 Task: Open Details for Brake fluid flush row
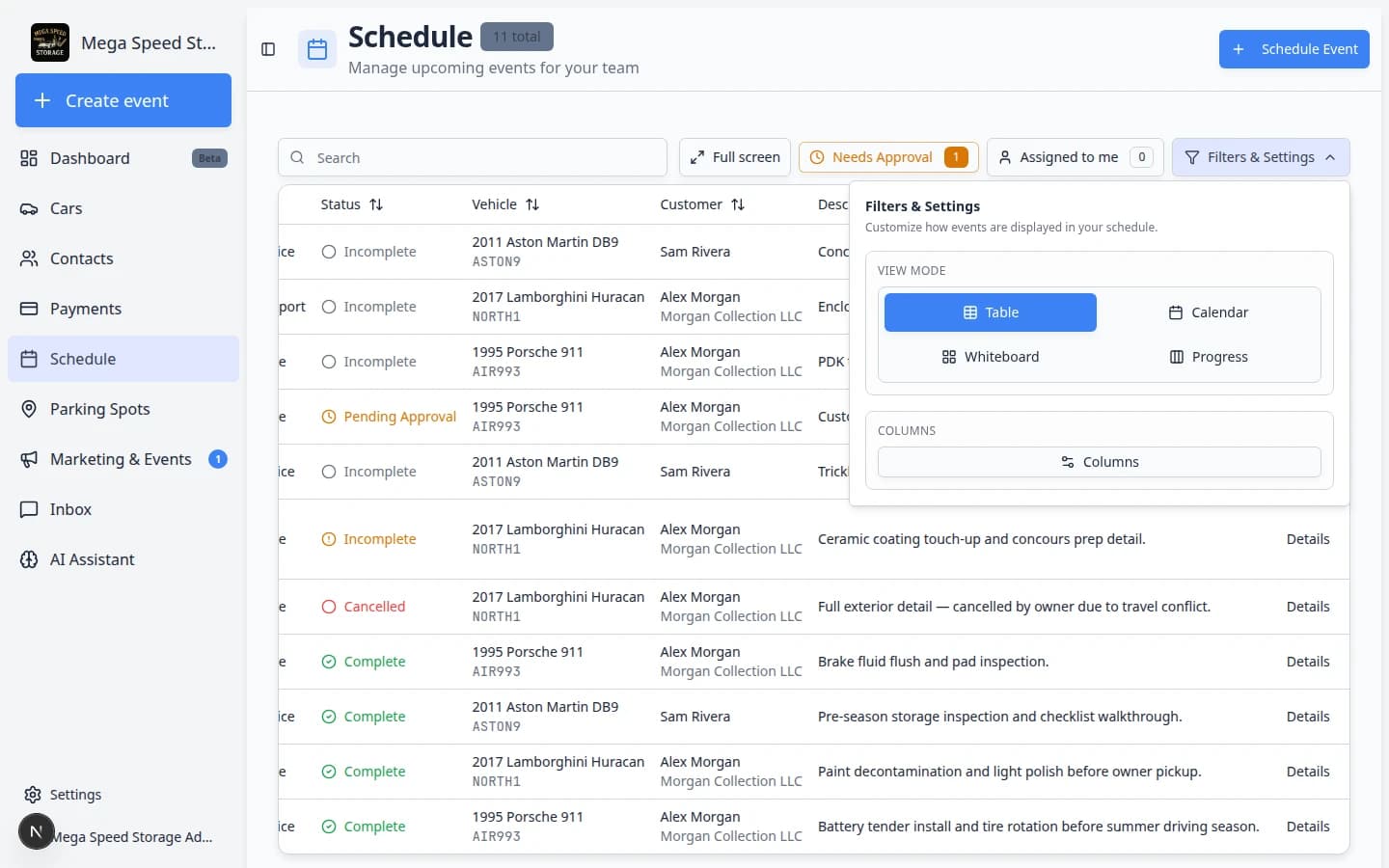[1308, 662]
